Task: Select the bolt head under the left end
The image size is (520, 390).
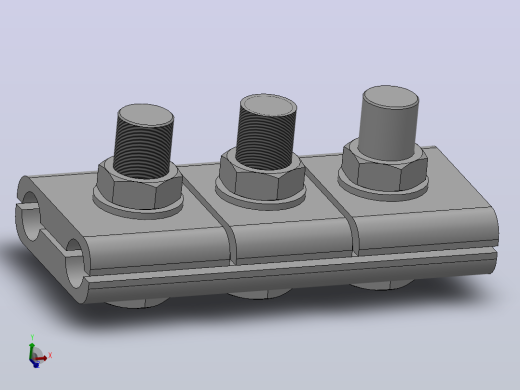Action: coord(137,304)
